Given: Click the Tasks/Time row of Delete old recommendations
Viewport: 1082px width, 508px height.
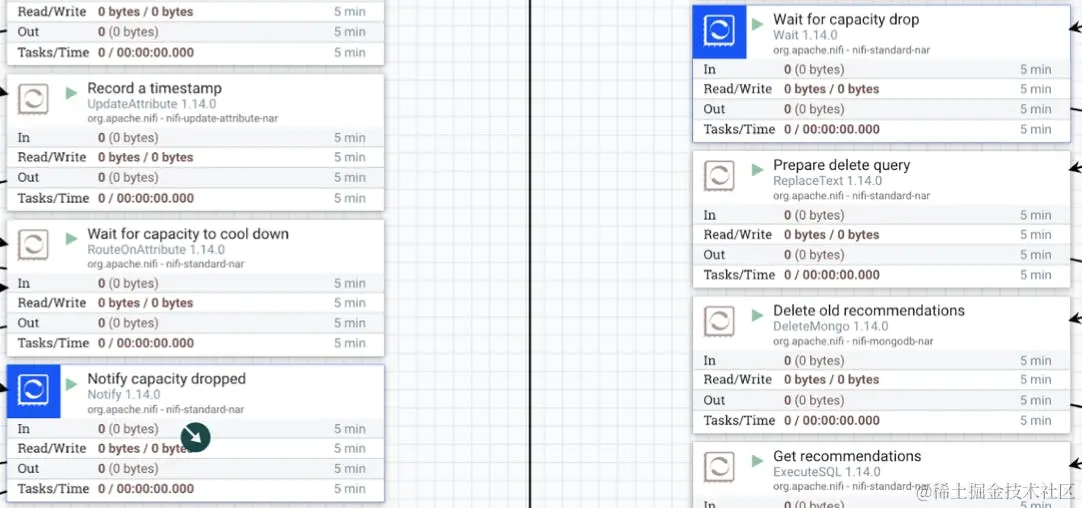Looking at the screenshot, I should click(881, 420).
